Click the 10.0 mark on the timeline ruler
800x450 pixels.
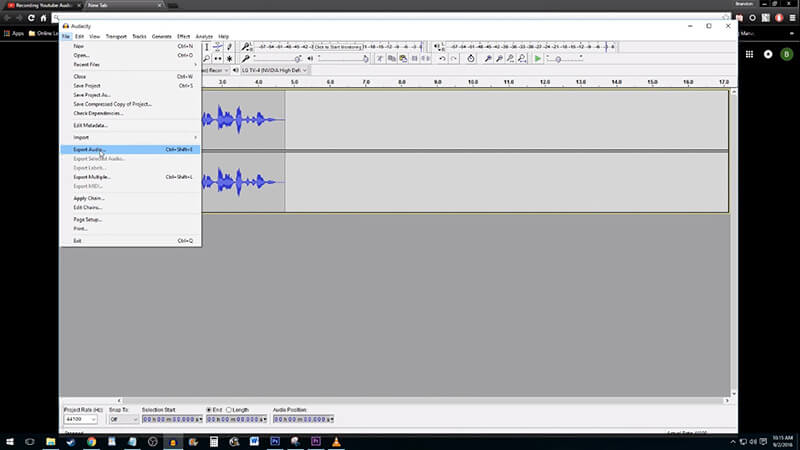pos(473,82)
